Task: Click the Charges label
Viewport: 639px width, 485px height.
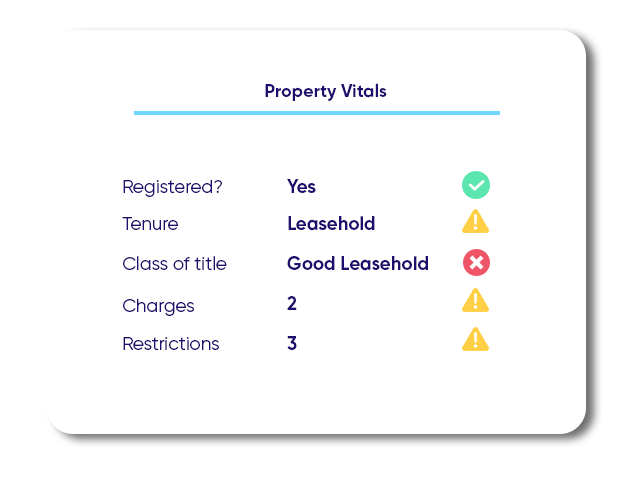Action: 158,306
